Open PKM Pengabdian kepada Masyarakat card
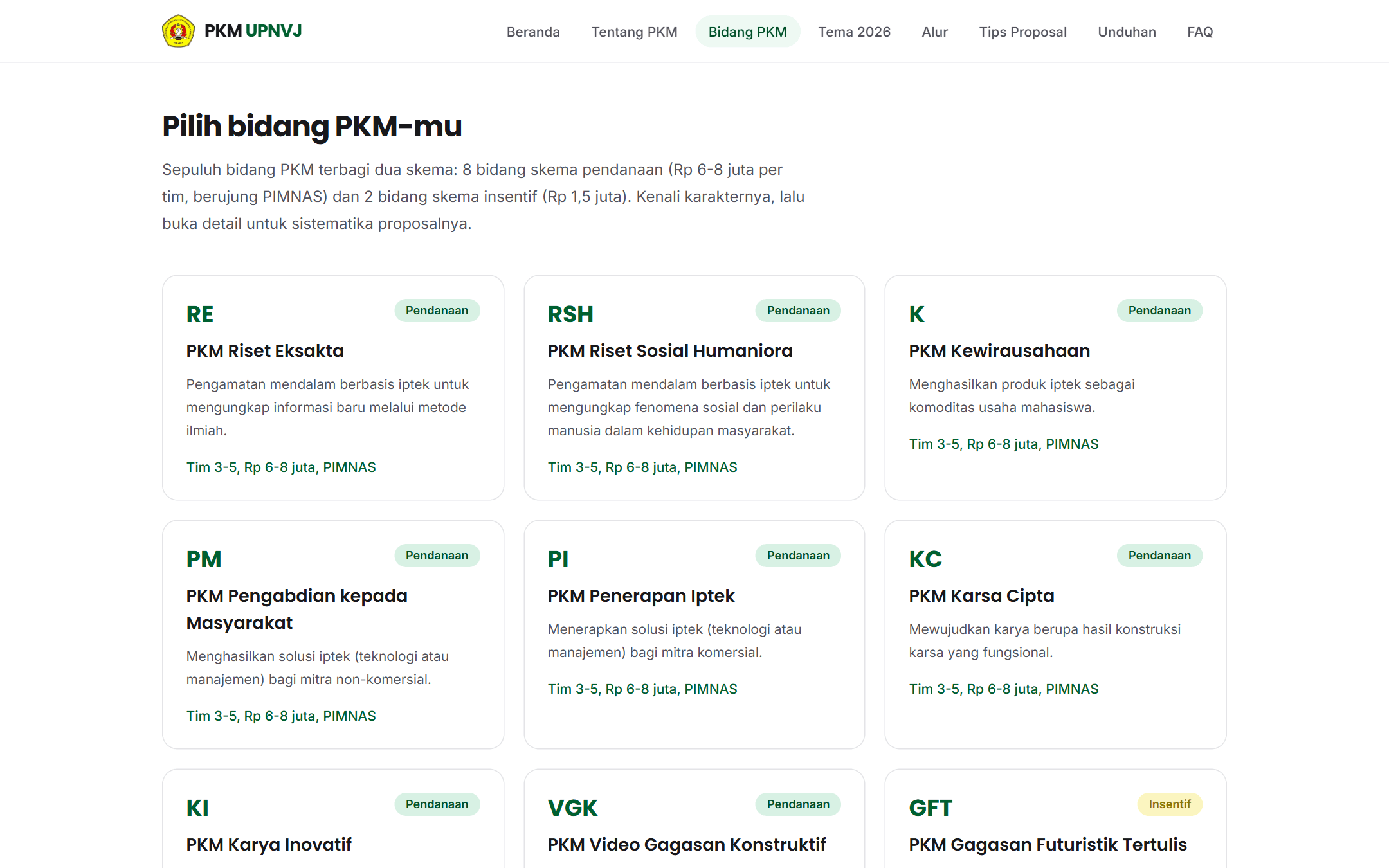The image size is (1389, 868). point(333,635)
